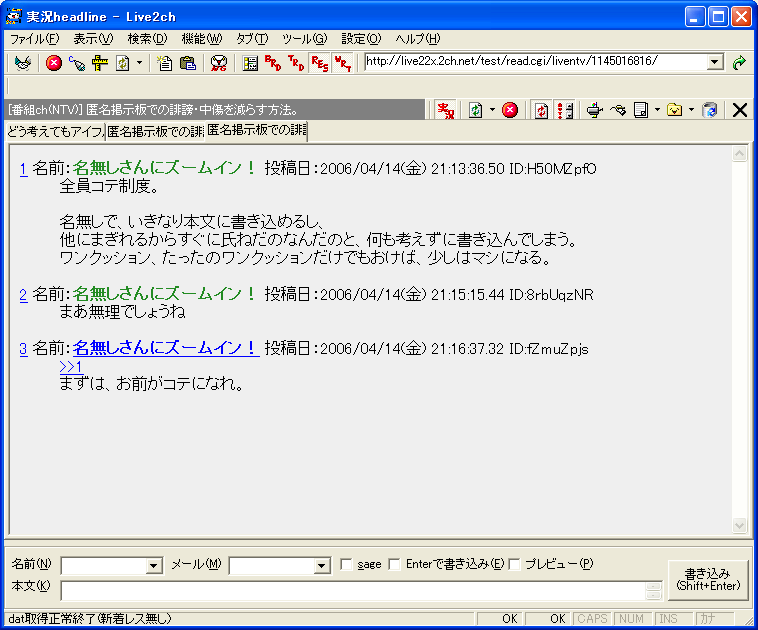Screen dimensions: 758x630
Task: Click post number 3 link
Action: [23, 349]
